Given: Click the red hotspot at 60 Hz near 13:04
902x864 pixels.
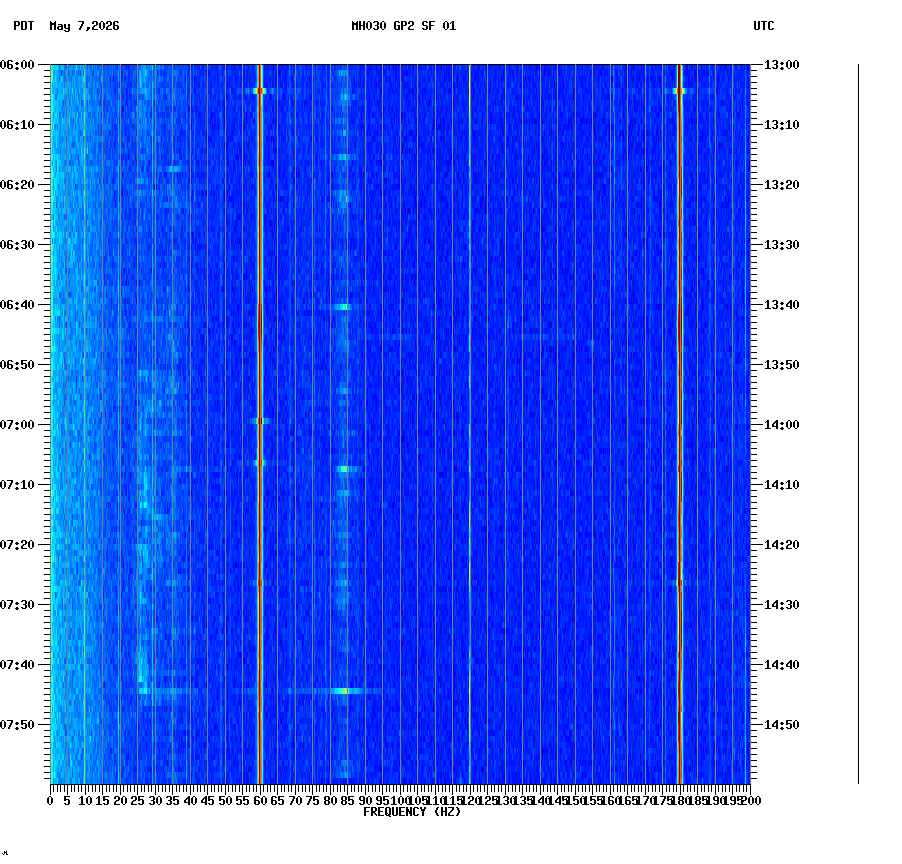Looking at the screenshot, I should [260, 91].
